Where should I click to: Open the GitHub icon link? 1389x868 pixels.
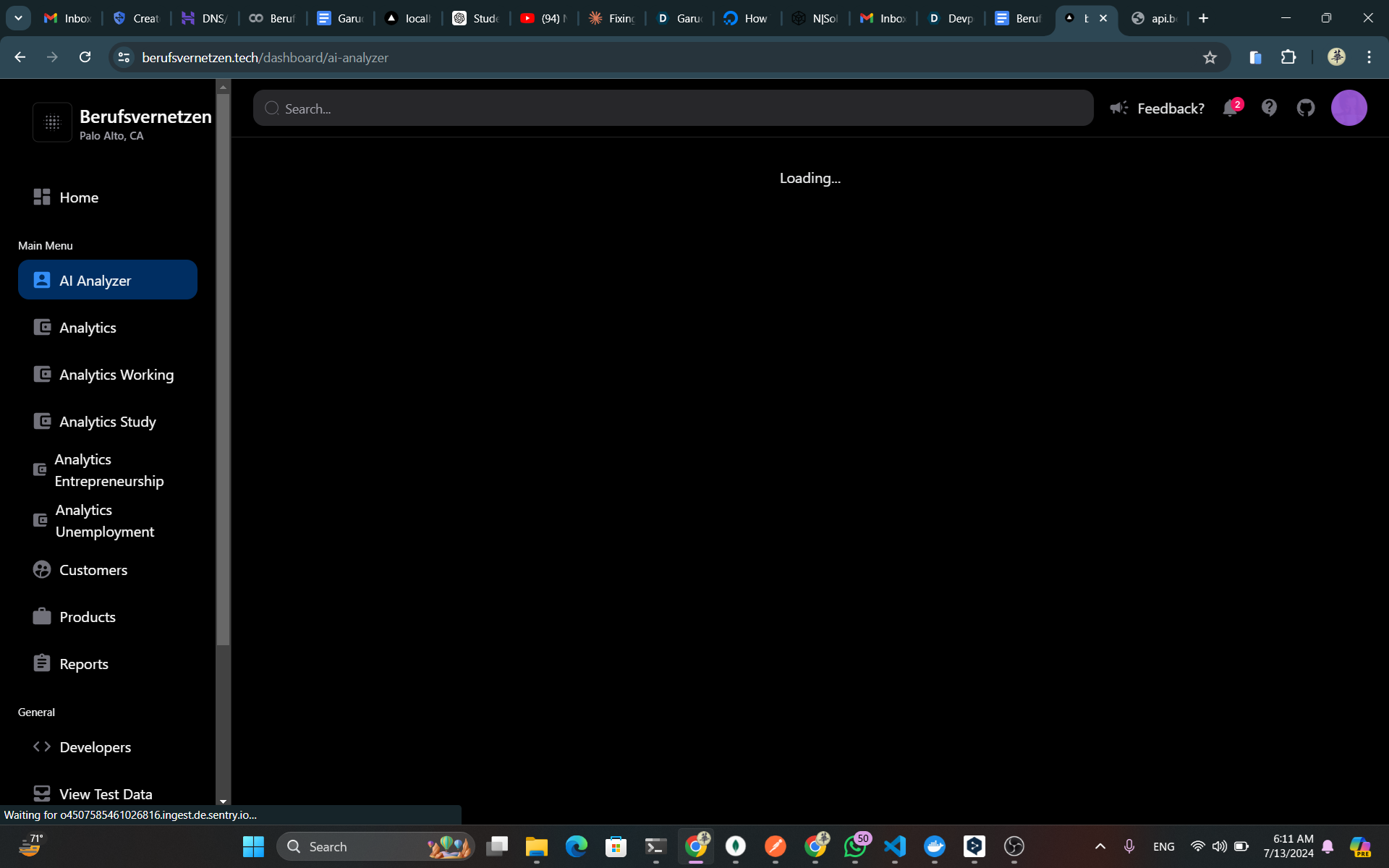(1306, 108)
